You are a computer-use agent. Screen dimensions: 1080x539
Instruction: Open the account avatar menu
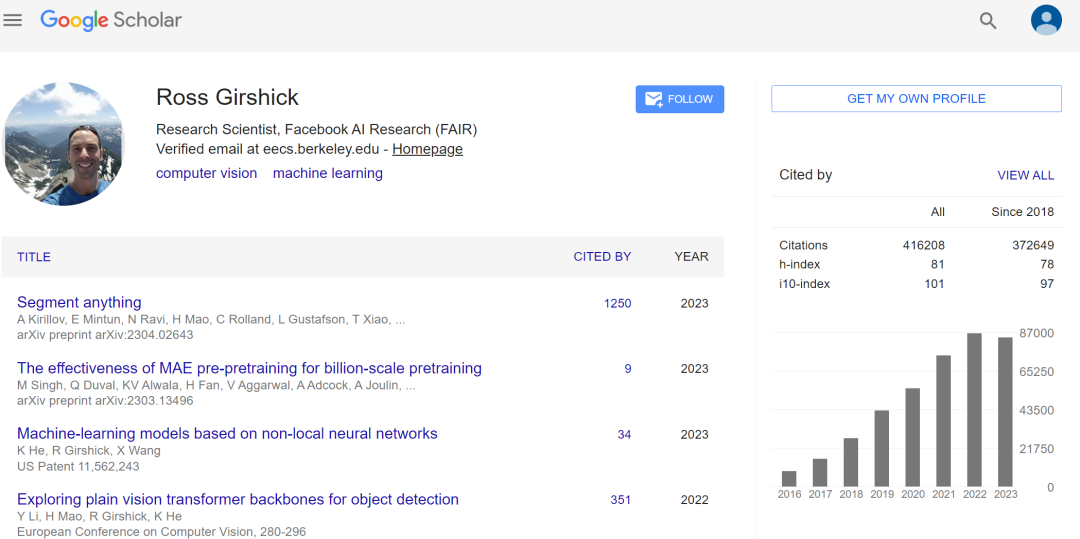point(1046,20)
